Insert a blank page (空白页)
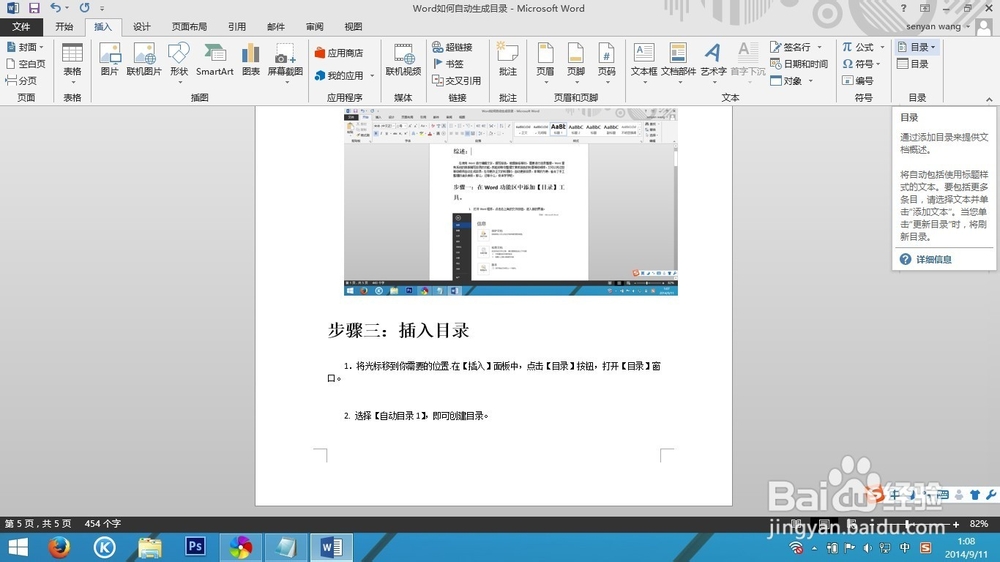 (26, 64)
